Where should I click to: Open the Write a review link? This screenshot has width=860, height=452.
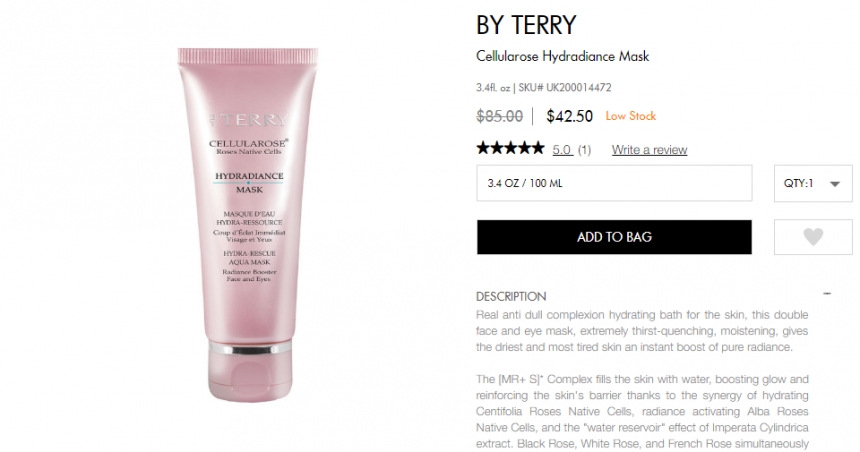point(649,150)
